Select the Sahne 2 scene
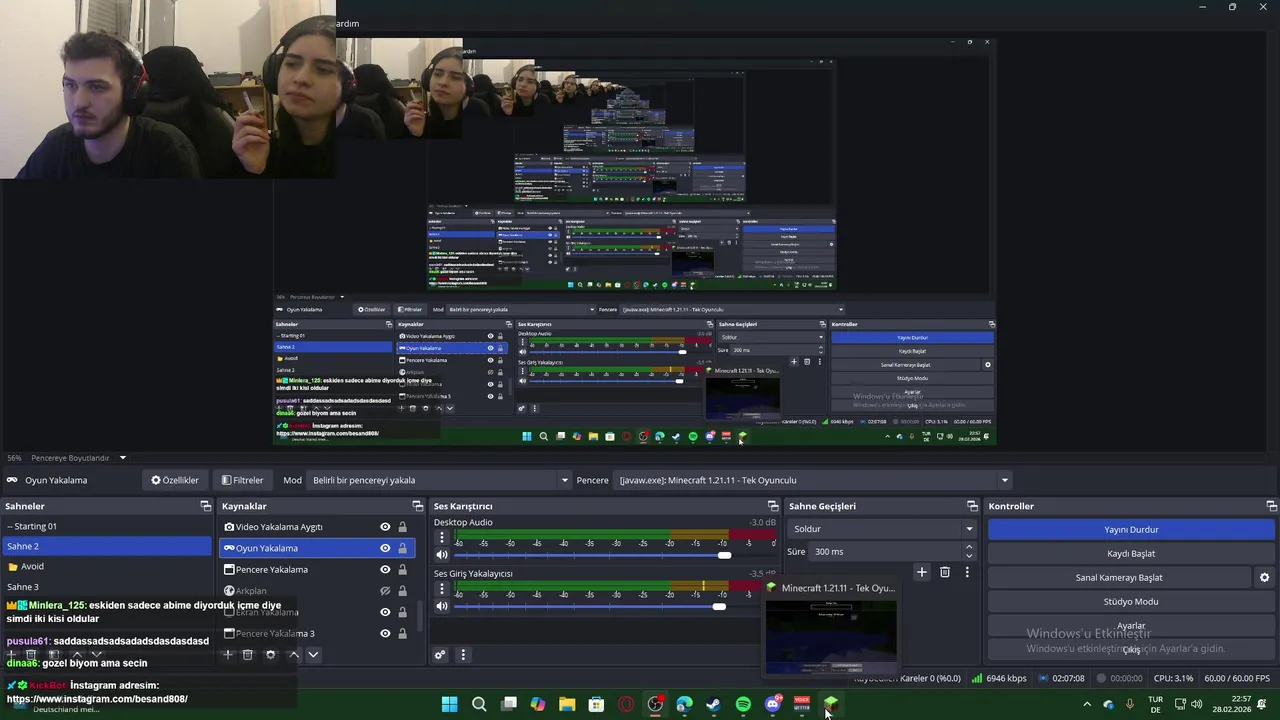This screenshot has width=1280, height=720. coord(107,546)
